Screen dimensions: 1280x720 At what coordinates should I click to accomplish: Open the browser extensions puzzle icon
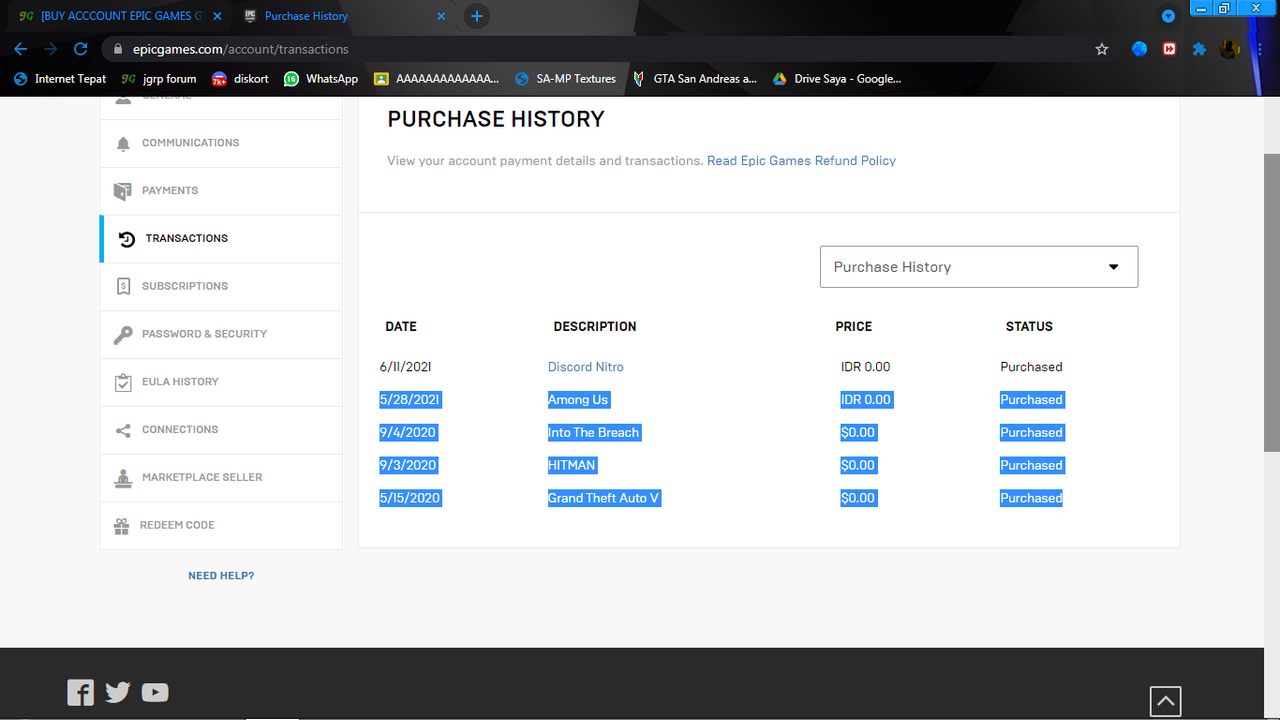pos(1199,49)
